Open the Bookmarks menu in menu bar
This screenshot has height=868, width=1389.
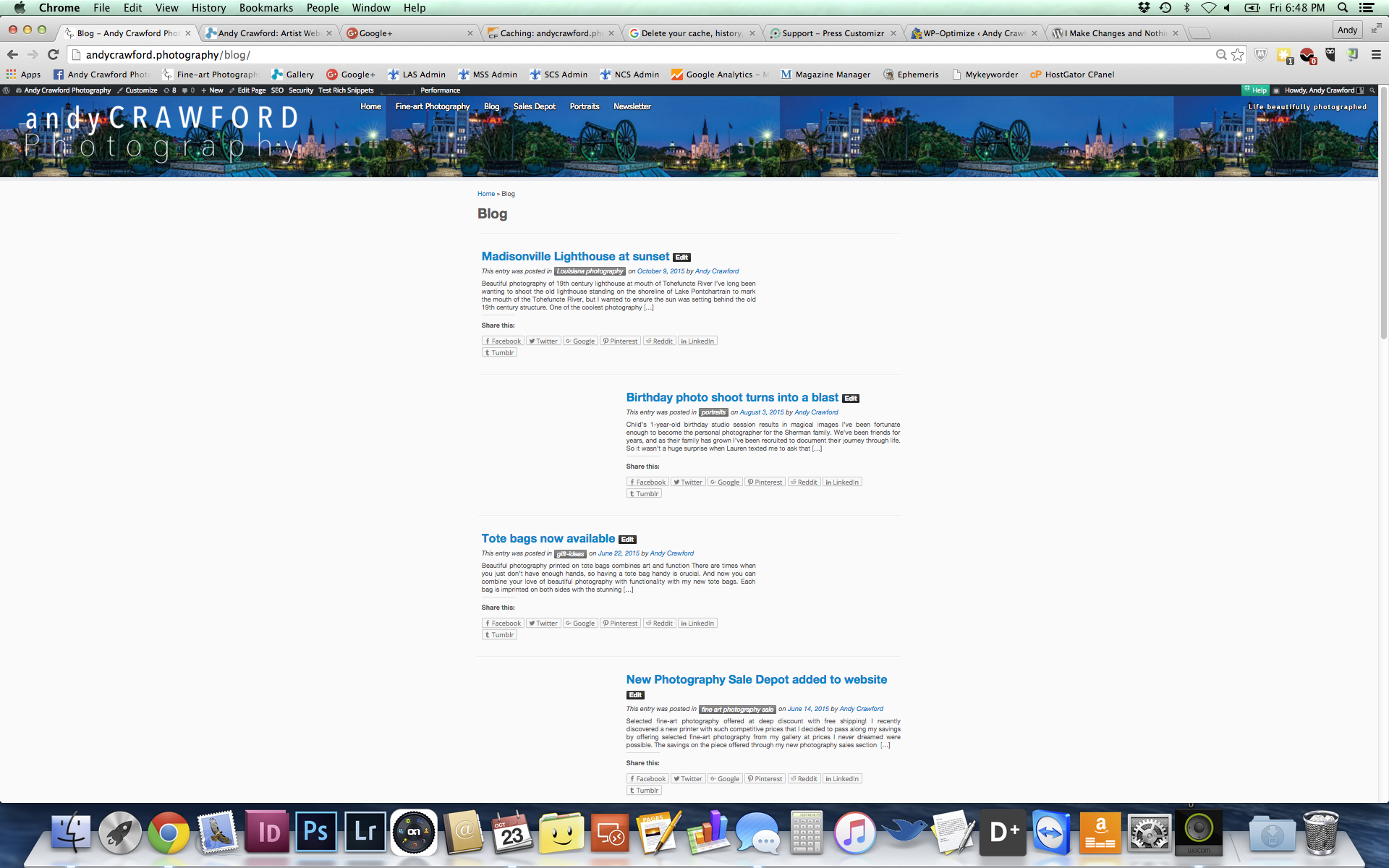click(x=266, y=8)
